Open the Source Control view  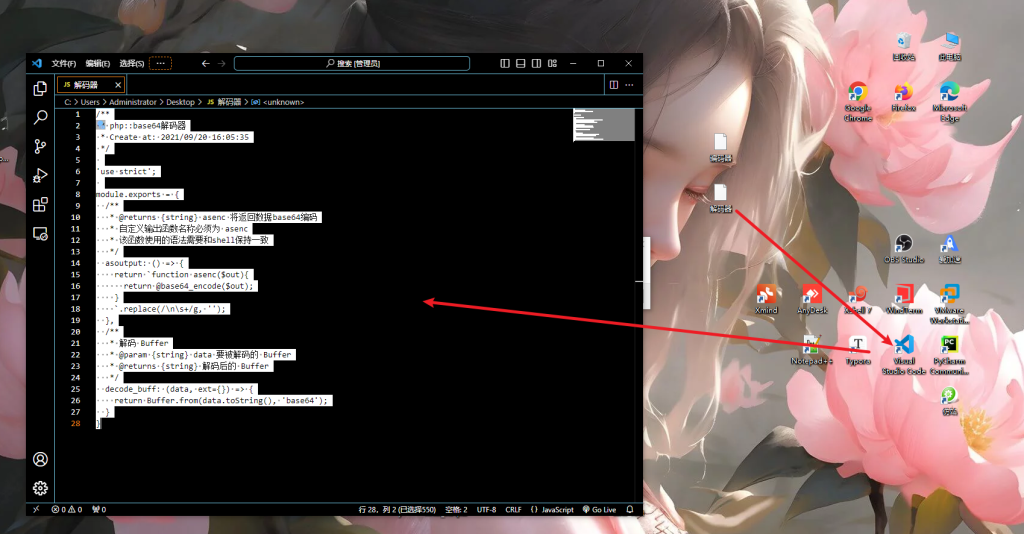click(40, 146)
